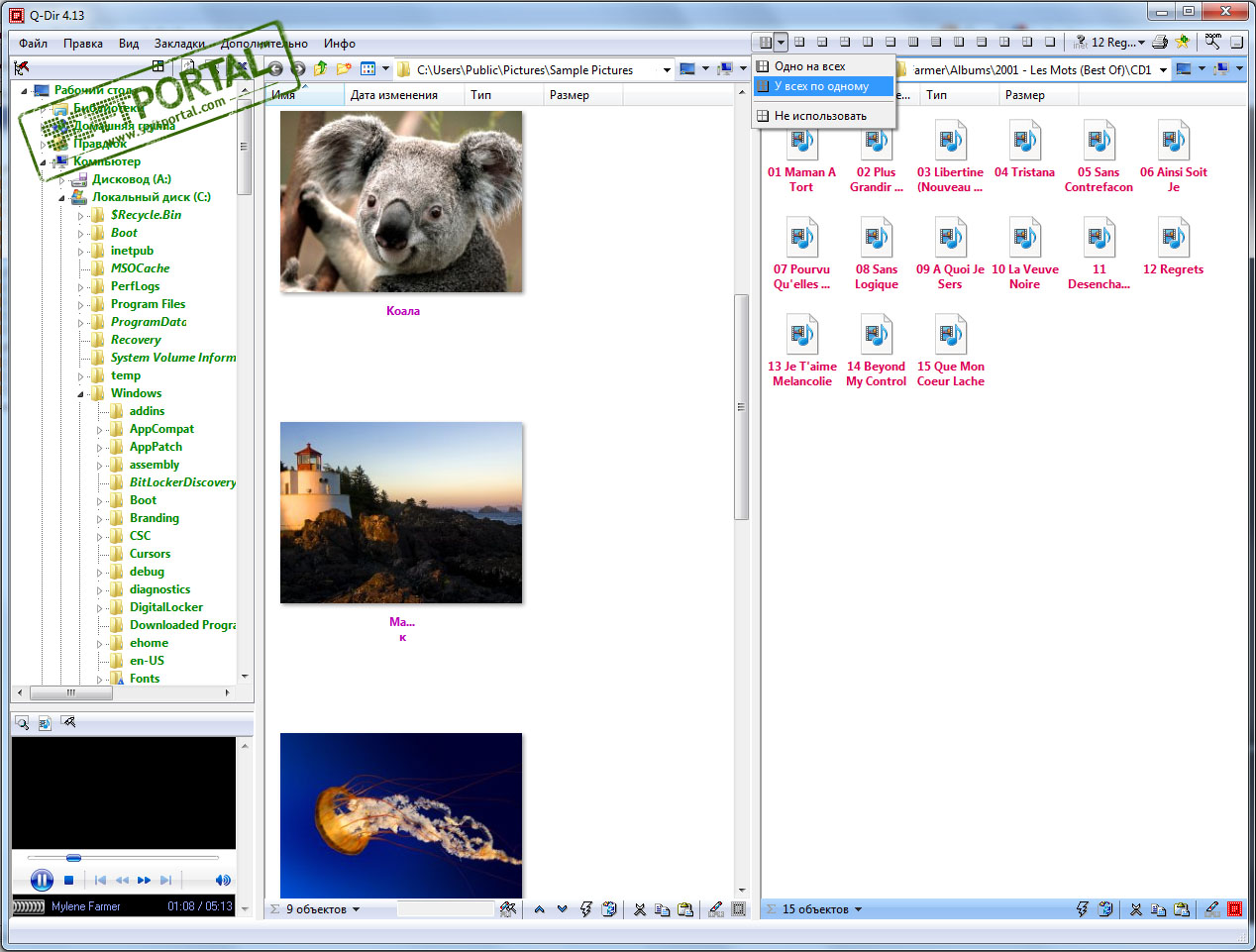Click the yellow star favorites icon
This screenshot has height=952, width=1256.
tap(1182, 42)
